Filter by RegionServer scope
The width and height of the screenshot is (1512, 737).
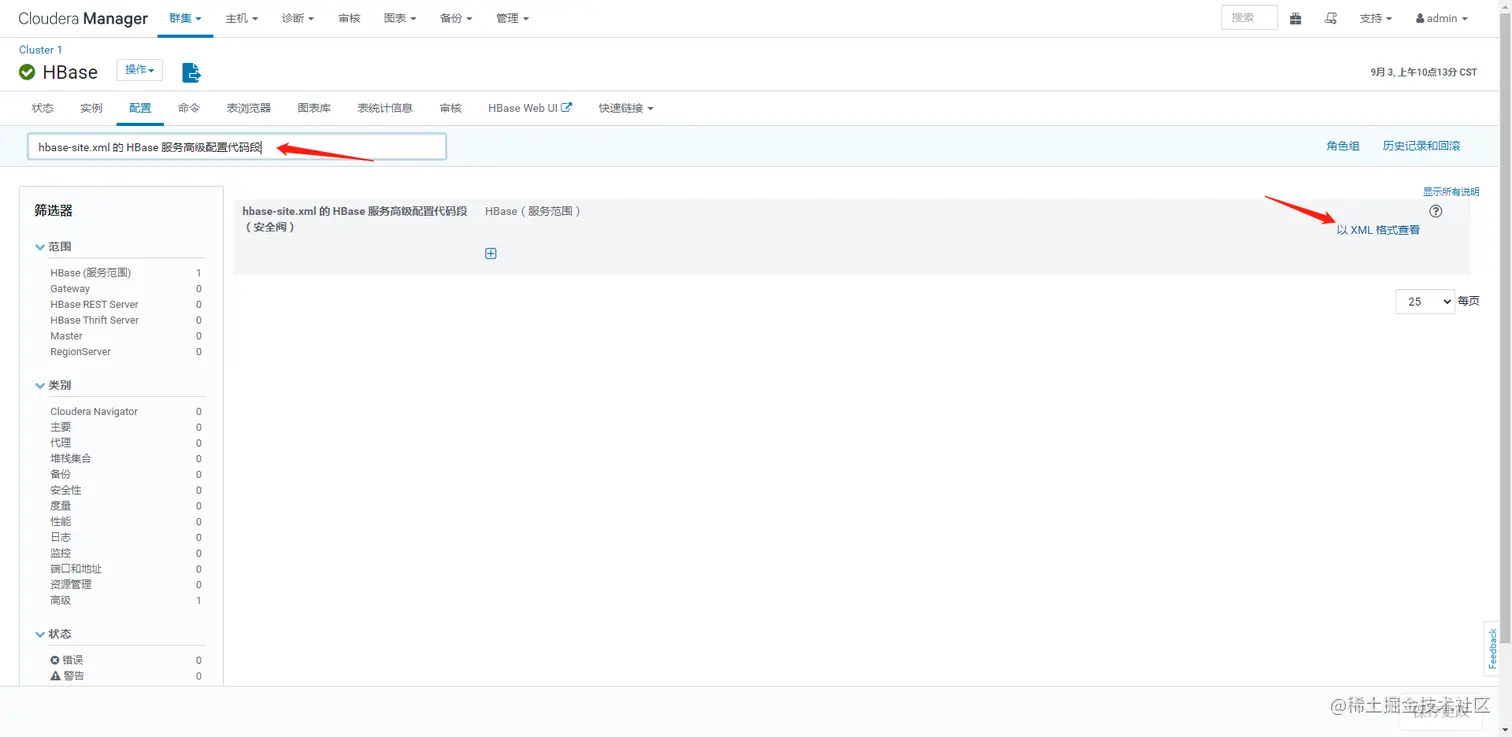point(80,352)
